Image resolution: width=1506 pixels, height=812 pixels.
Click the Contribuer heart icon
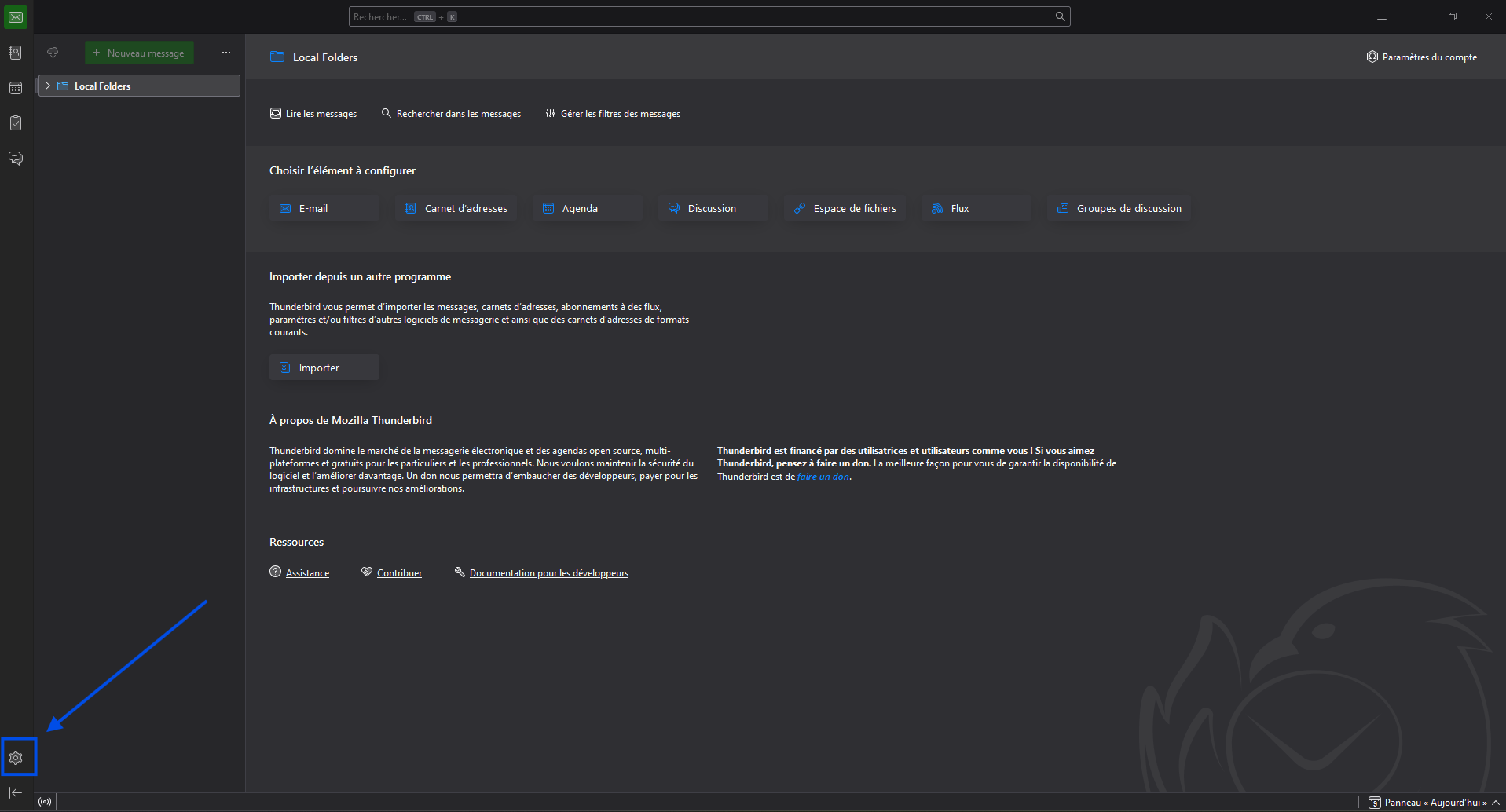tap(367, 572)
